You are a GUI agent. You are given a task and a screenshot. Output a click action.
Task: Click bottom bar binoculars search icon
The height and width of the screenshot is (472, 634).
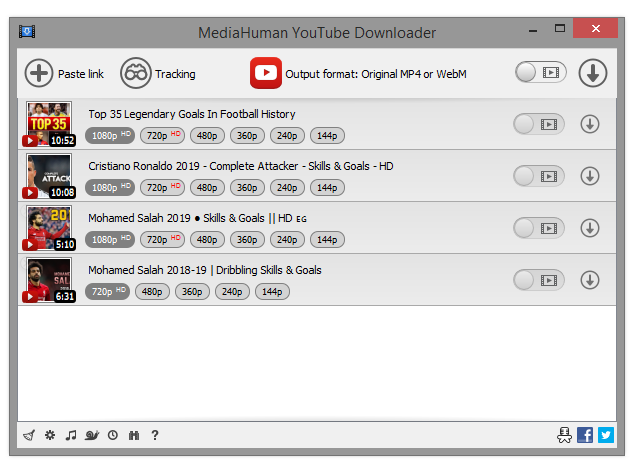[x=134, y=435]
